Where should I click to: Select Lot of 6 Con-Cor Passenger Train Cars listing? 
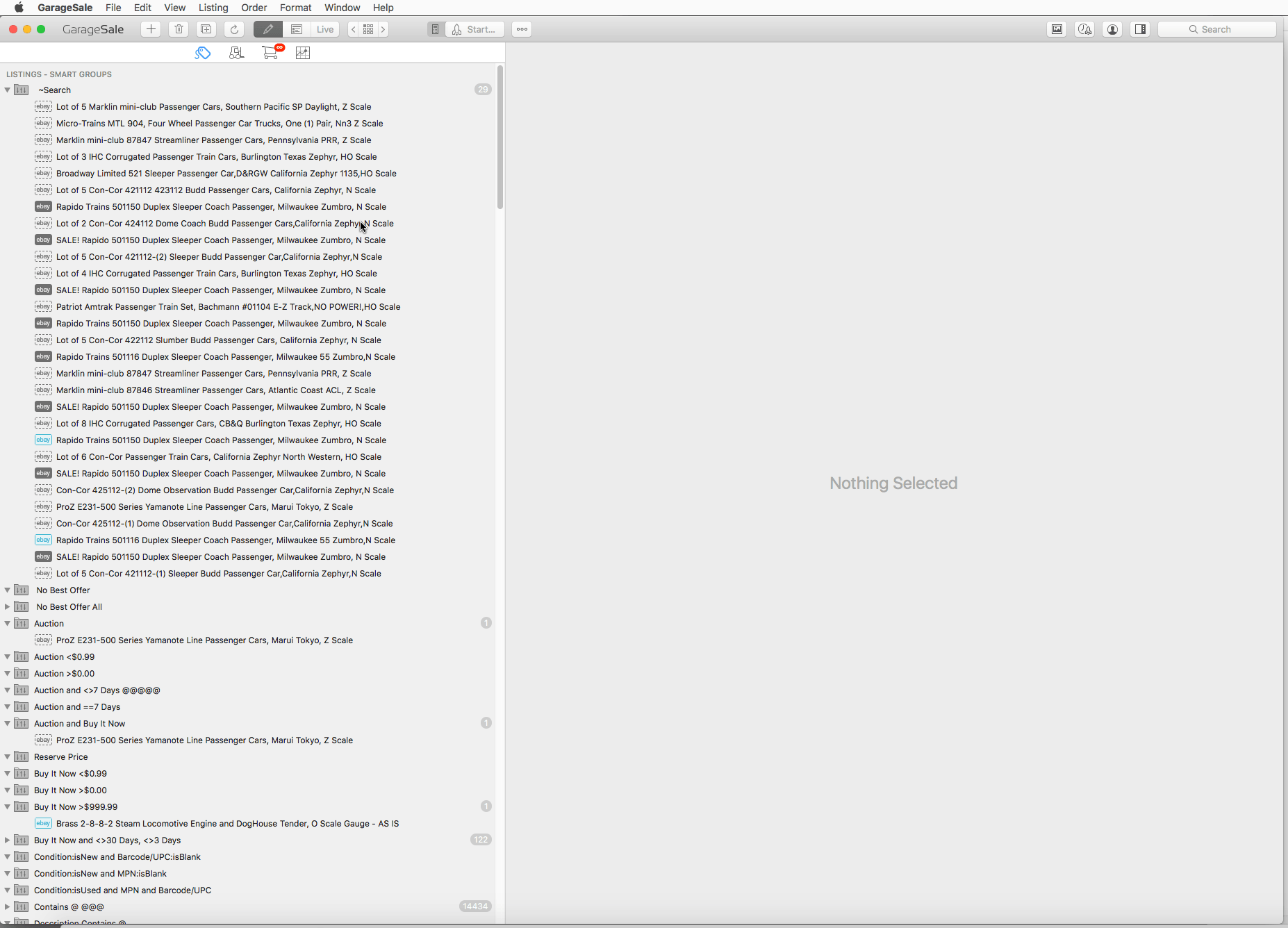[219, 456]
